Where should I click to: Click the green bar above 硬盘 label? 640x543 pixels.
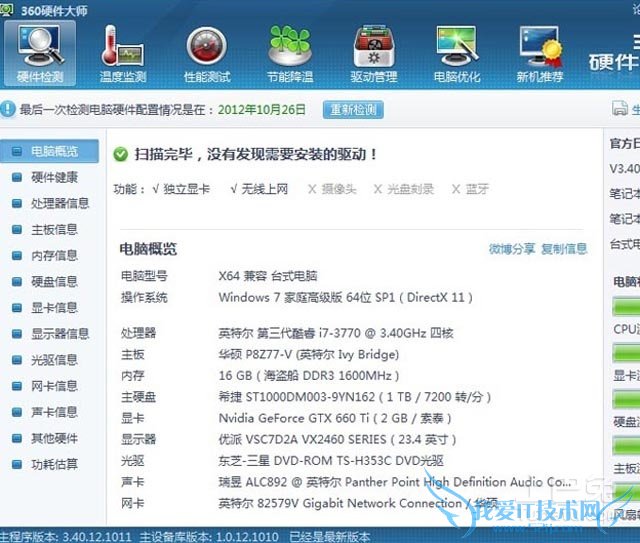(x=626, y=399)
